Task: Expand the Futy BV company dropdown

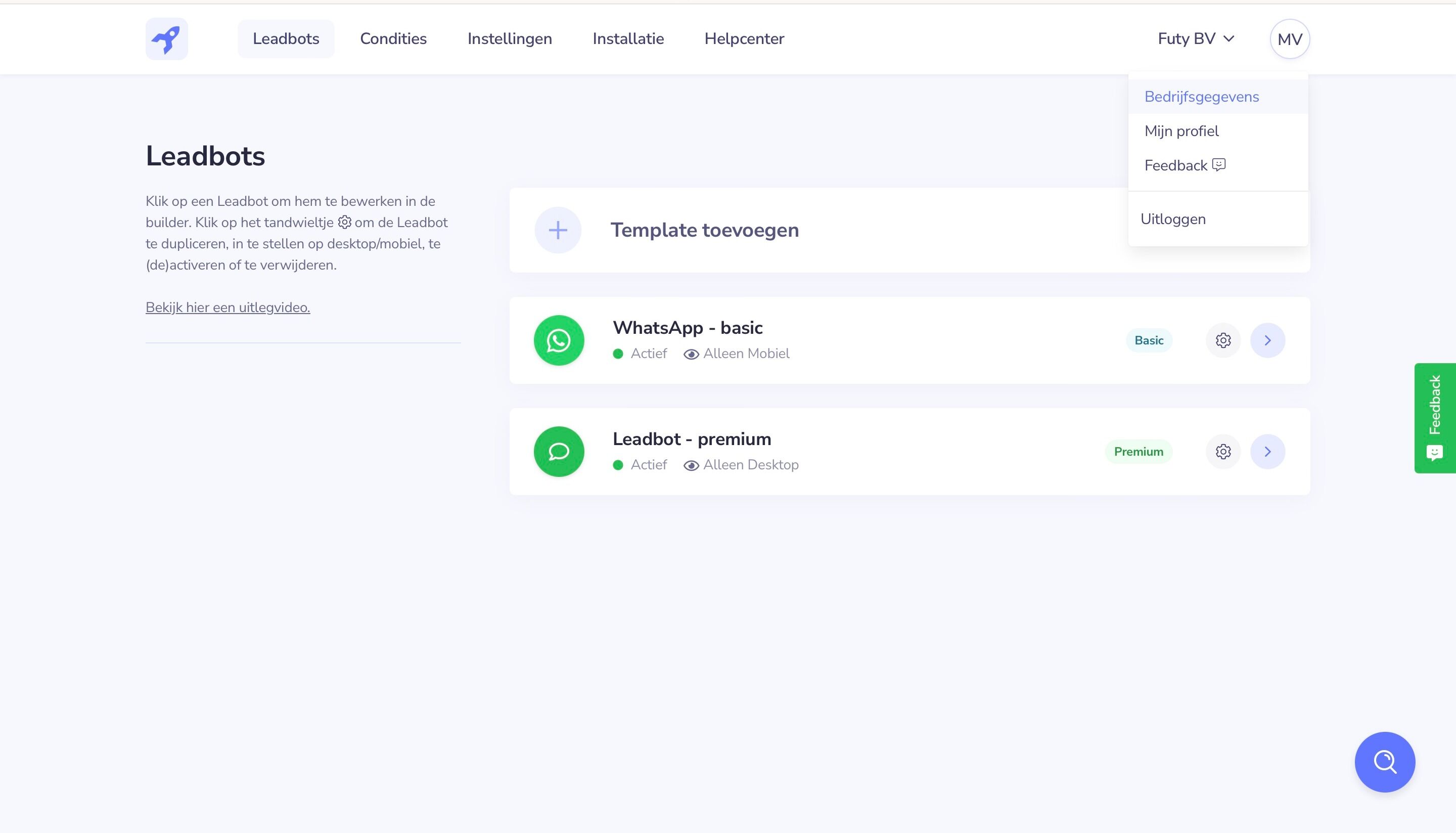Action: pos(1196,38)
